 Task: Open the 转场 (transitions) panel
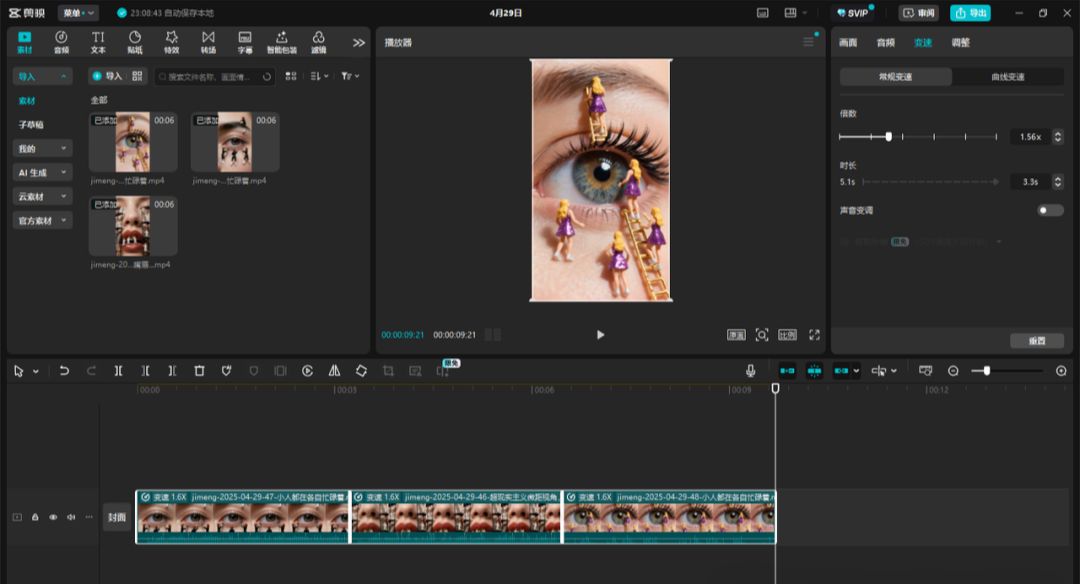pos(208,42)
